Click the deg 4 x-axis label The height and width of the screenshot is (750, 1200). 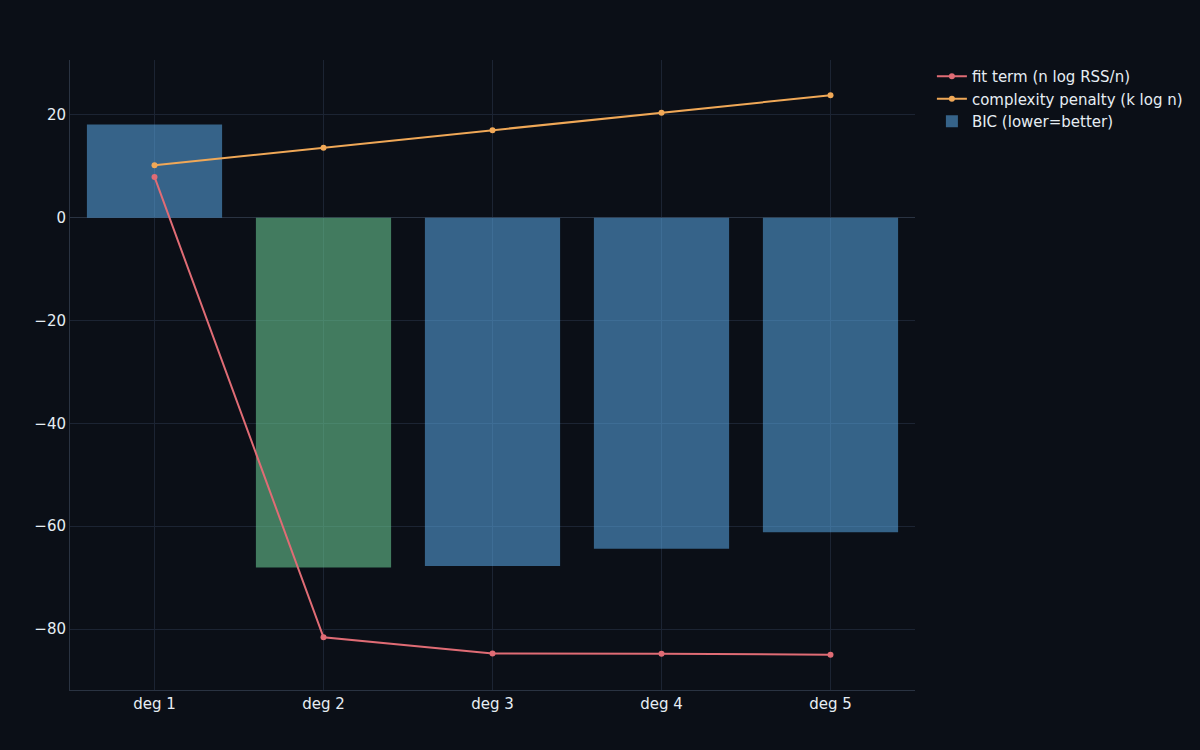661,704
